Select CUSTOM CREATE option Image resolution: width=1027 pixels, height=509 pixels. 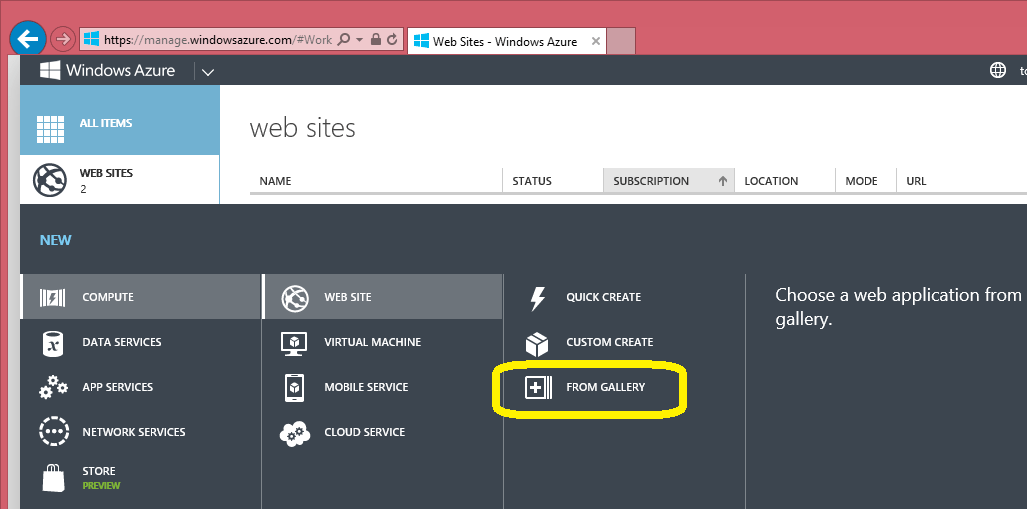pos(609,343)
